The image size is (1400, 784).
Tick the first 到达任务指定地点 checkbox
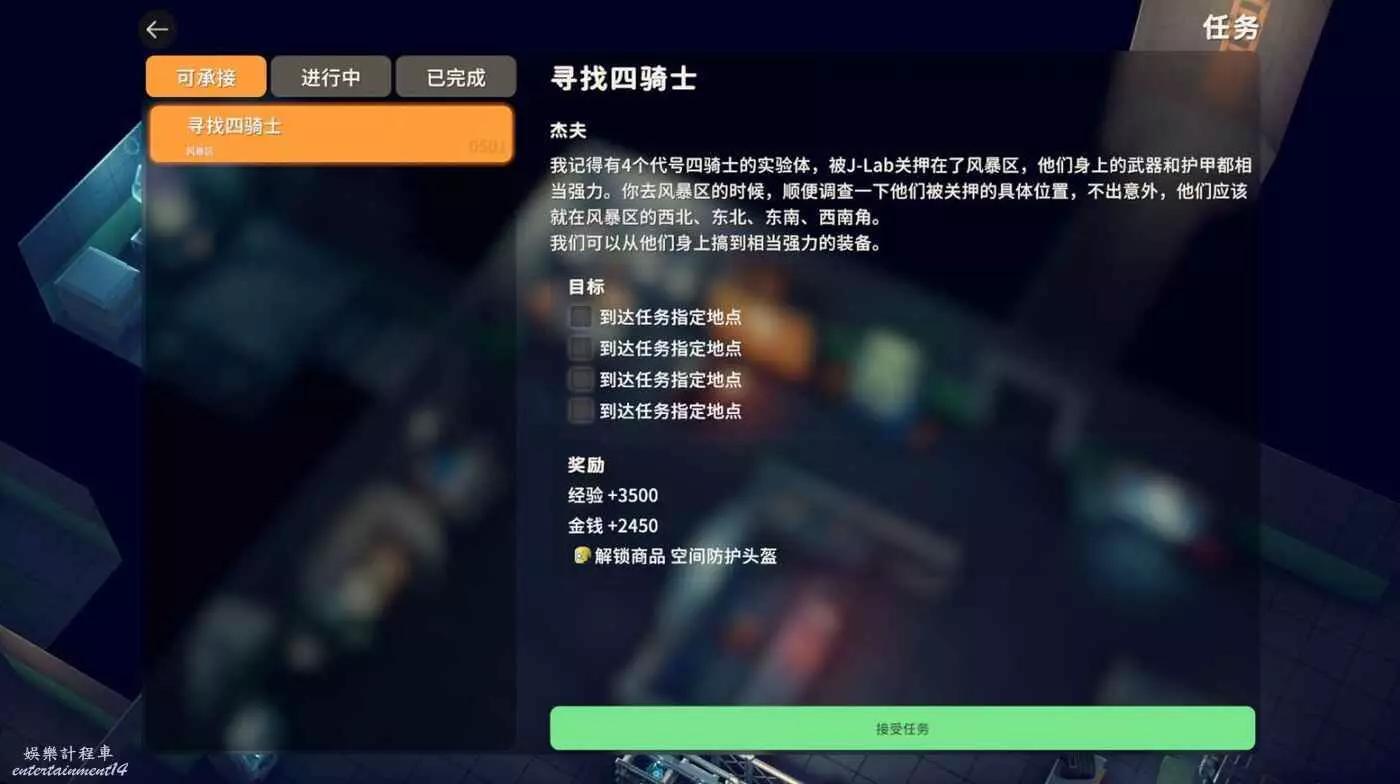(580, 318)
